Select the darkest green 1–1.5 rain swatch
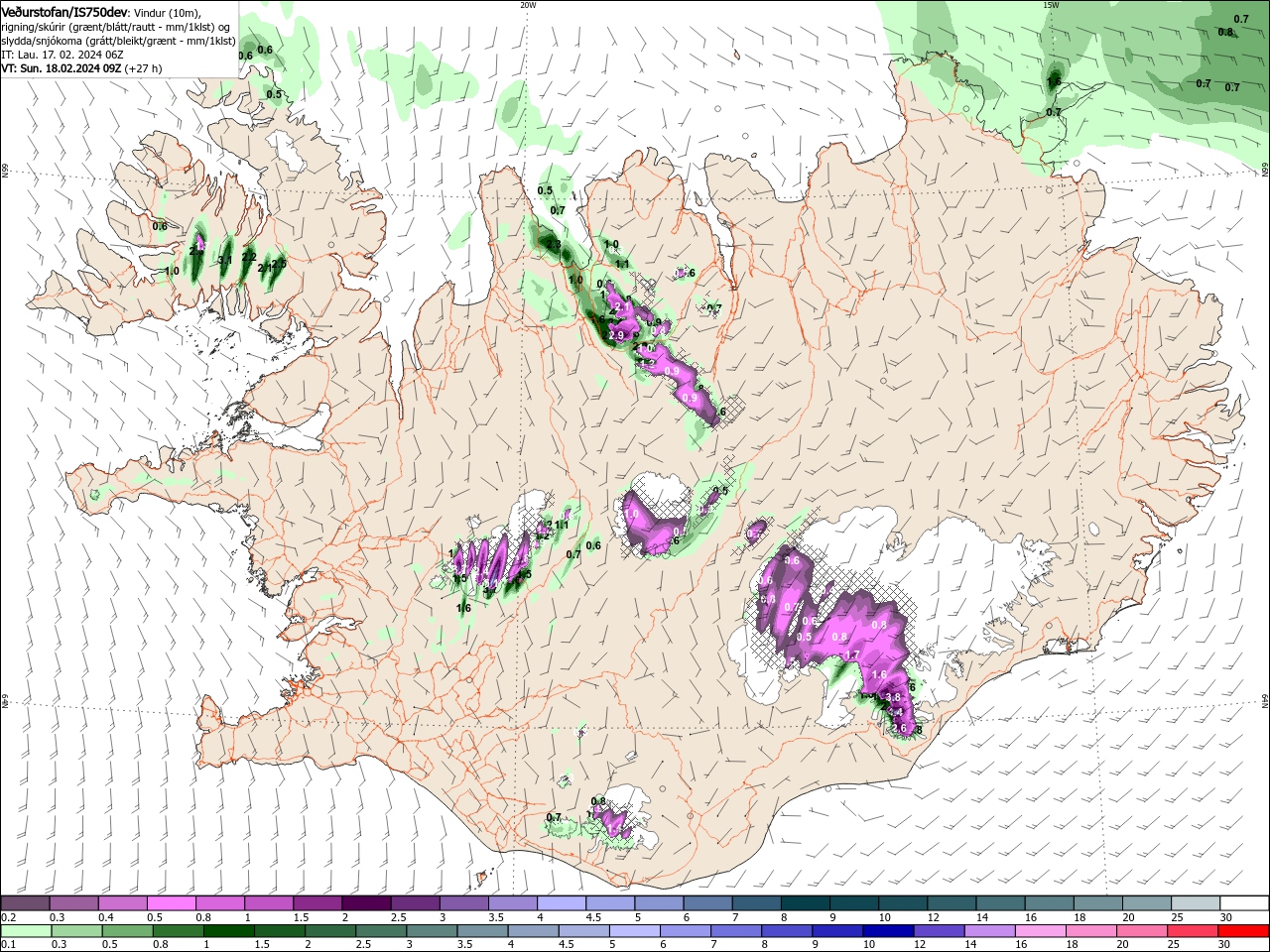Screen dimensions: 1270x952 tap(228, 931)
